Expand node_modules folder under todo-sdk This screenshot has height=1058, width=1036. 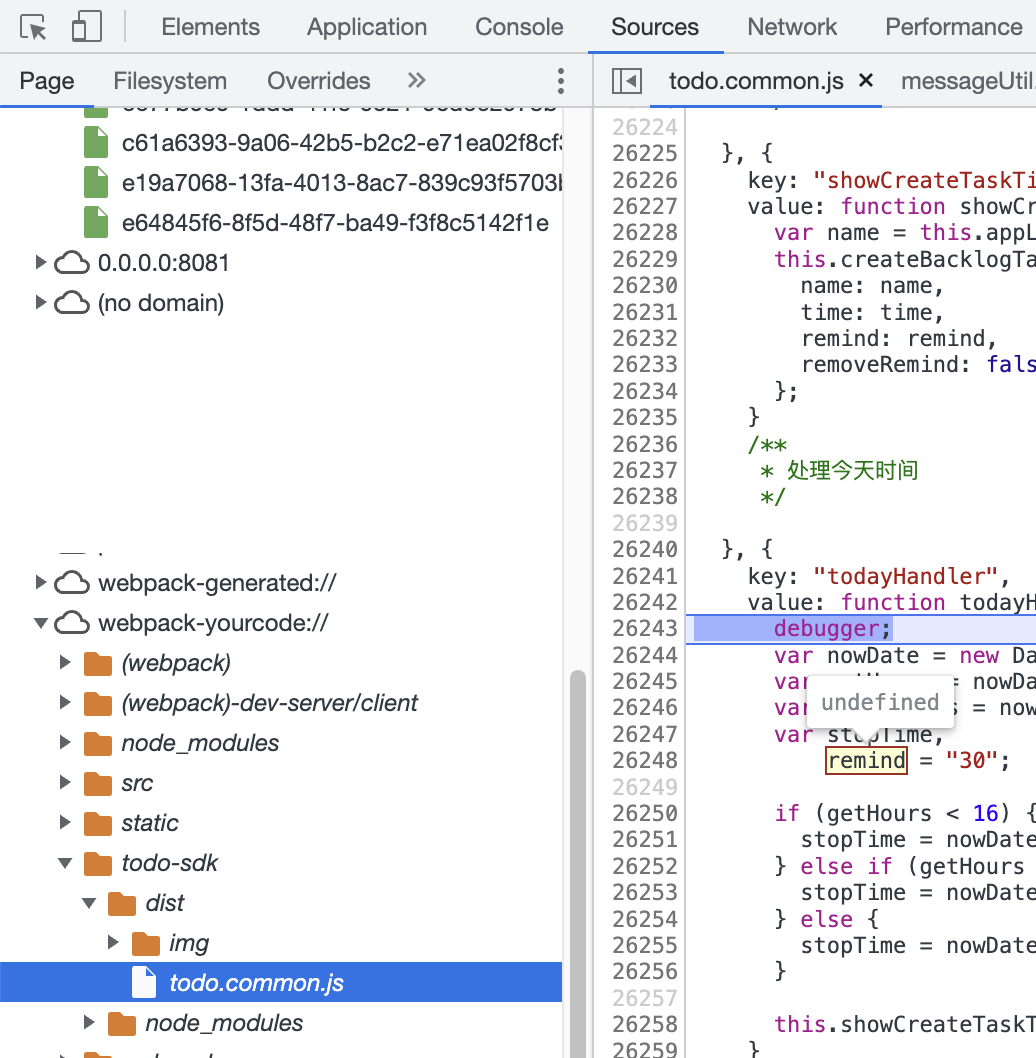pyautogui.click(x=89, y=1023)
